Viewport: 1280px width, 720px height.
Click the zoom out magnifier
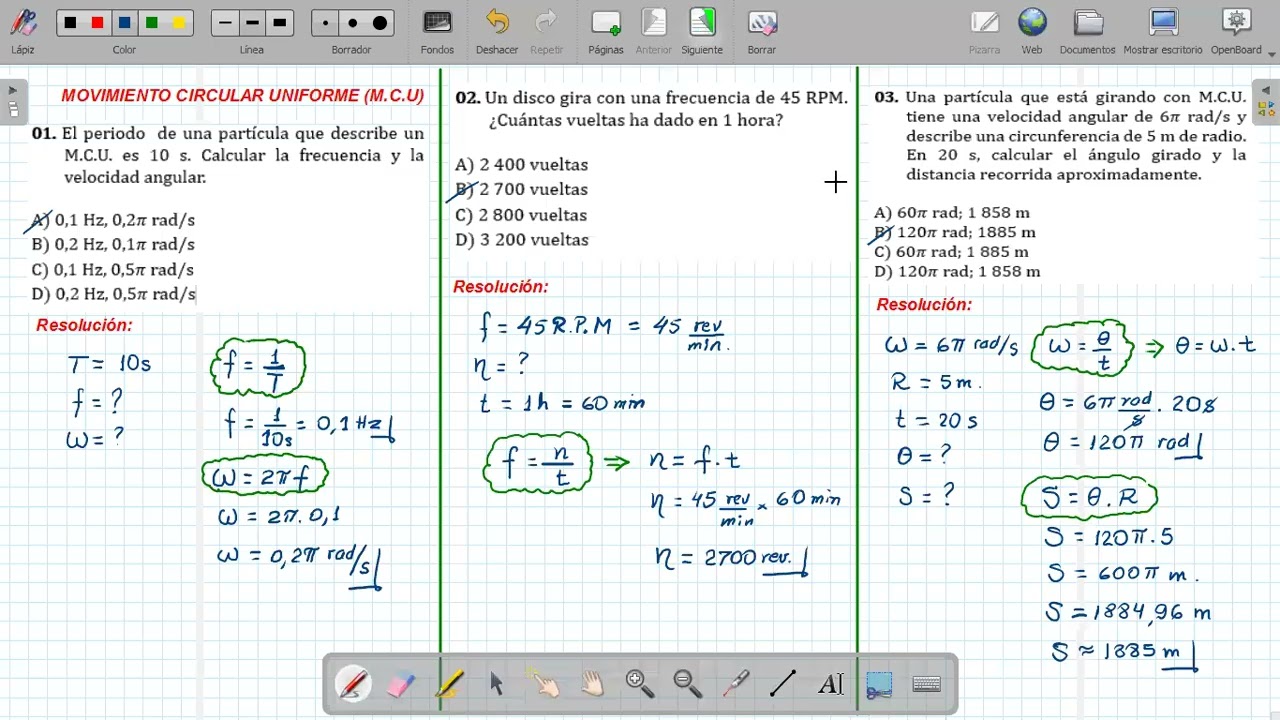coord(688,684)
